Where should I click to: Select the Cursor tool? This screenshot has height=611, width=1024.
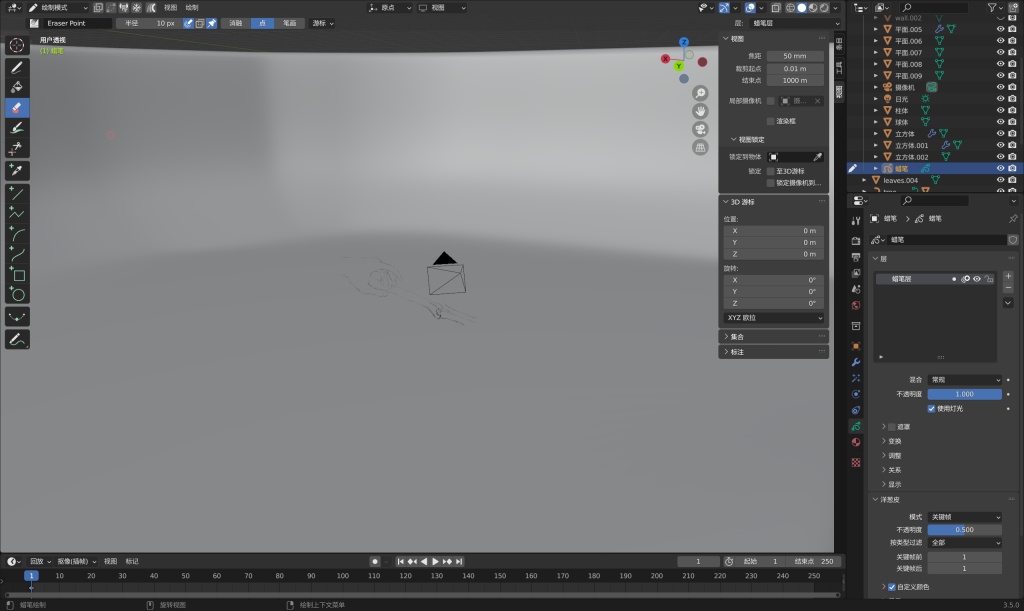tap(18, 45)
